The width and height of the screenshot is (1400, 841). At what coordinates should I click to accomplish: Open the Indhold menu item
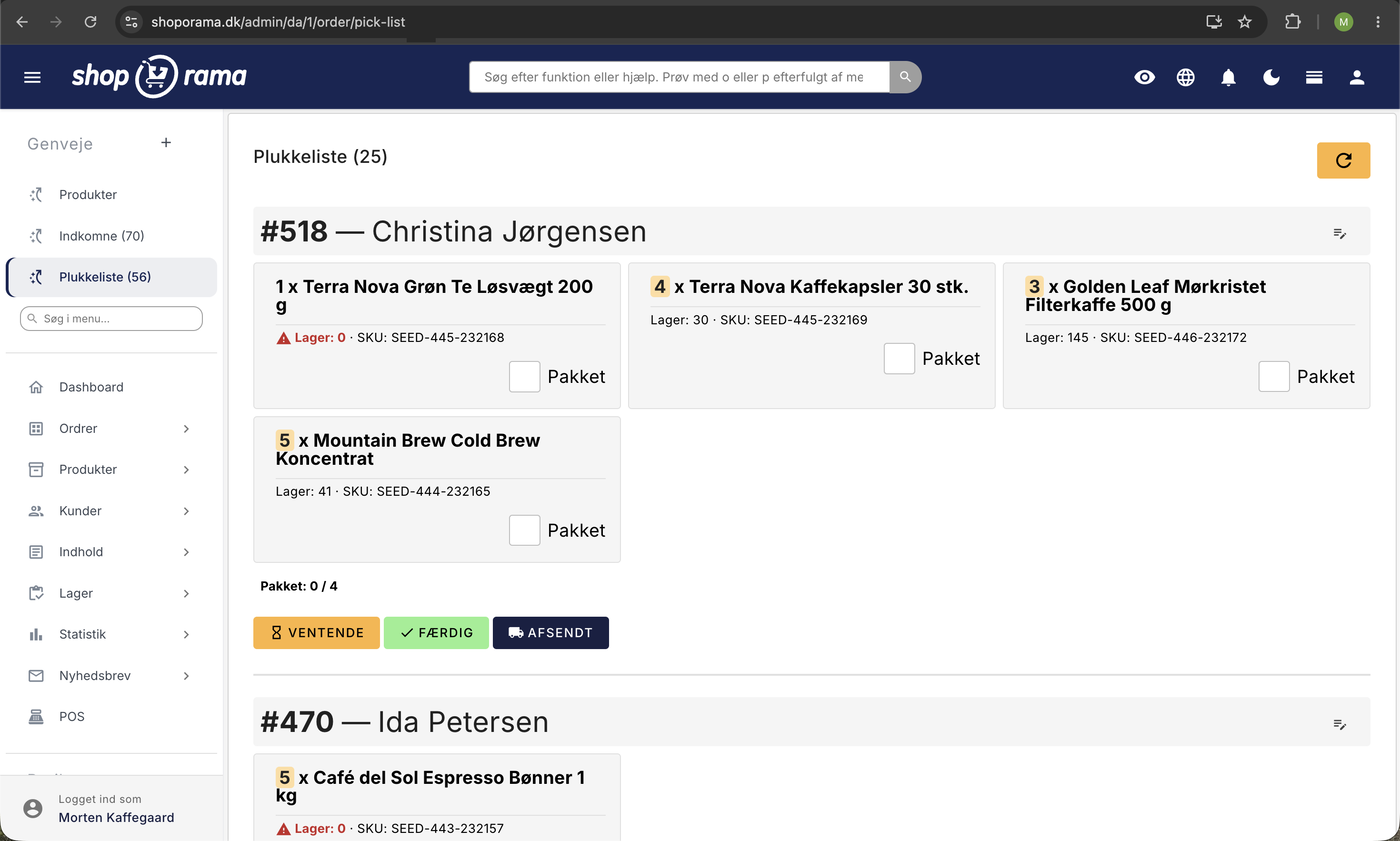click(81, 552)
